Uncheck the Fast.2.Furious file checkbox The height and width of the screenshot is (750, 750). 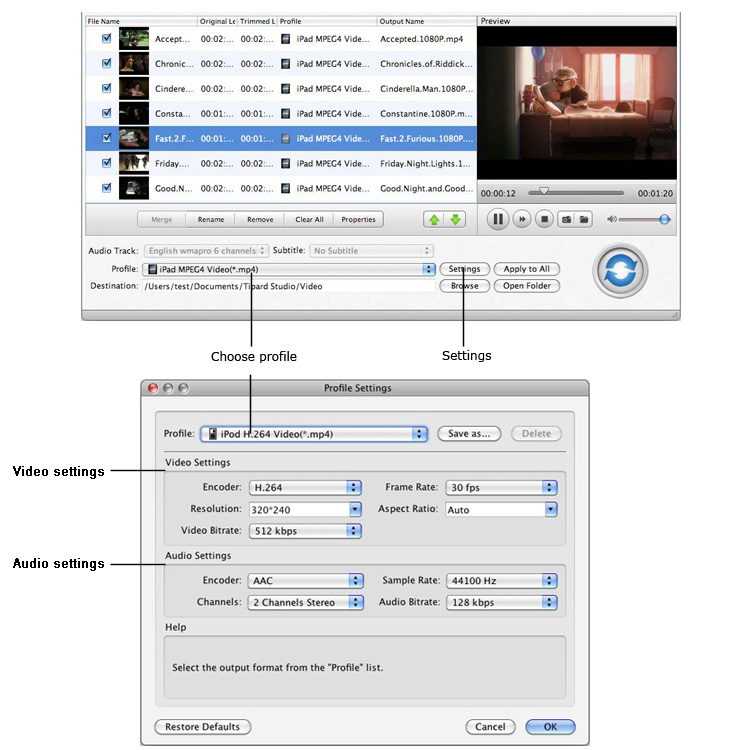(107, 138)
